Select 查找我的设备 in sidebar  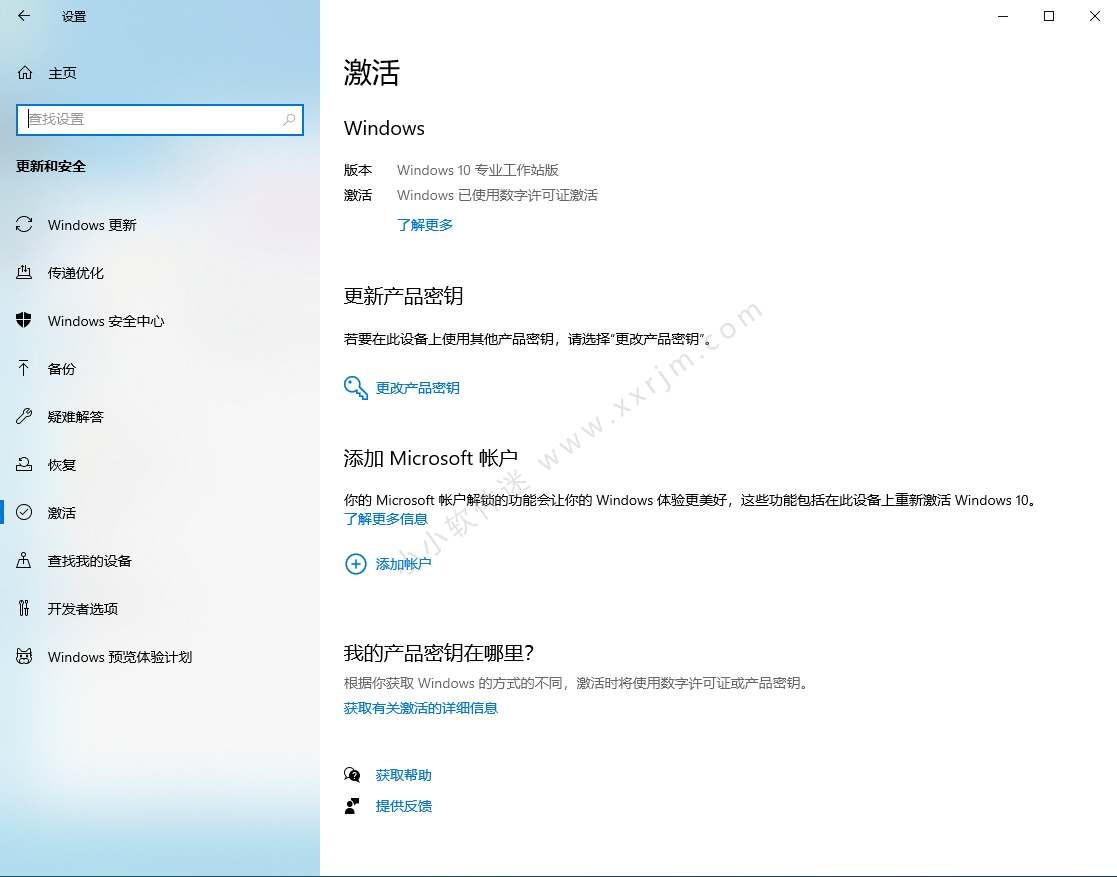[x=89, y=561]
